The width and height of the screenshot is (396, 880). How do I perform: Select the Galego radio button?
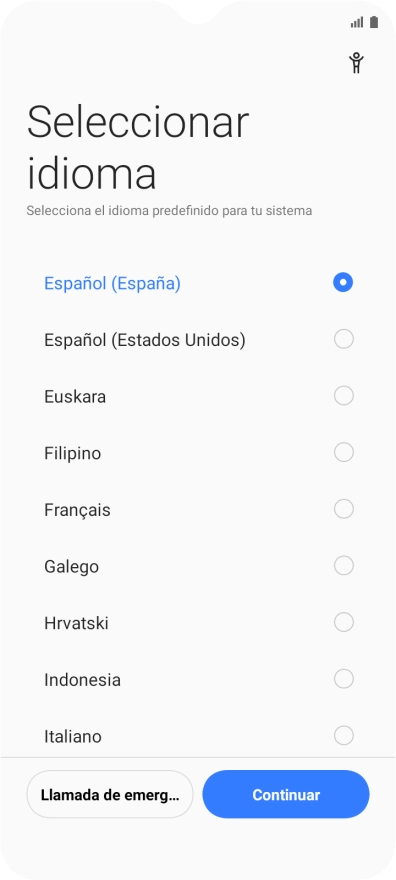[343, 566]
